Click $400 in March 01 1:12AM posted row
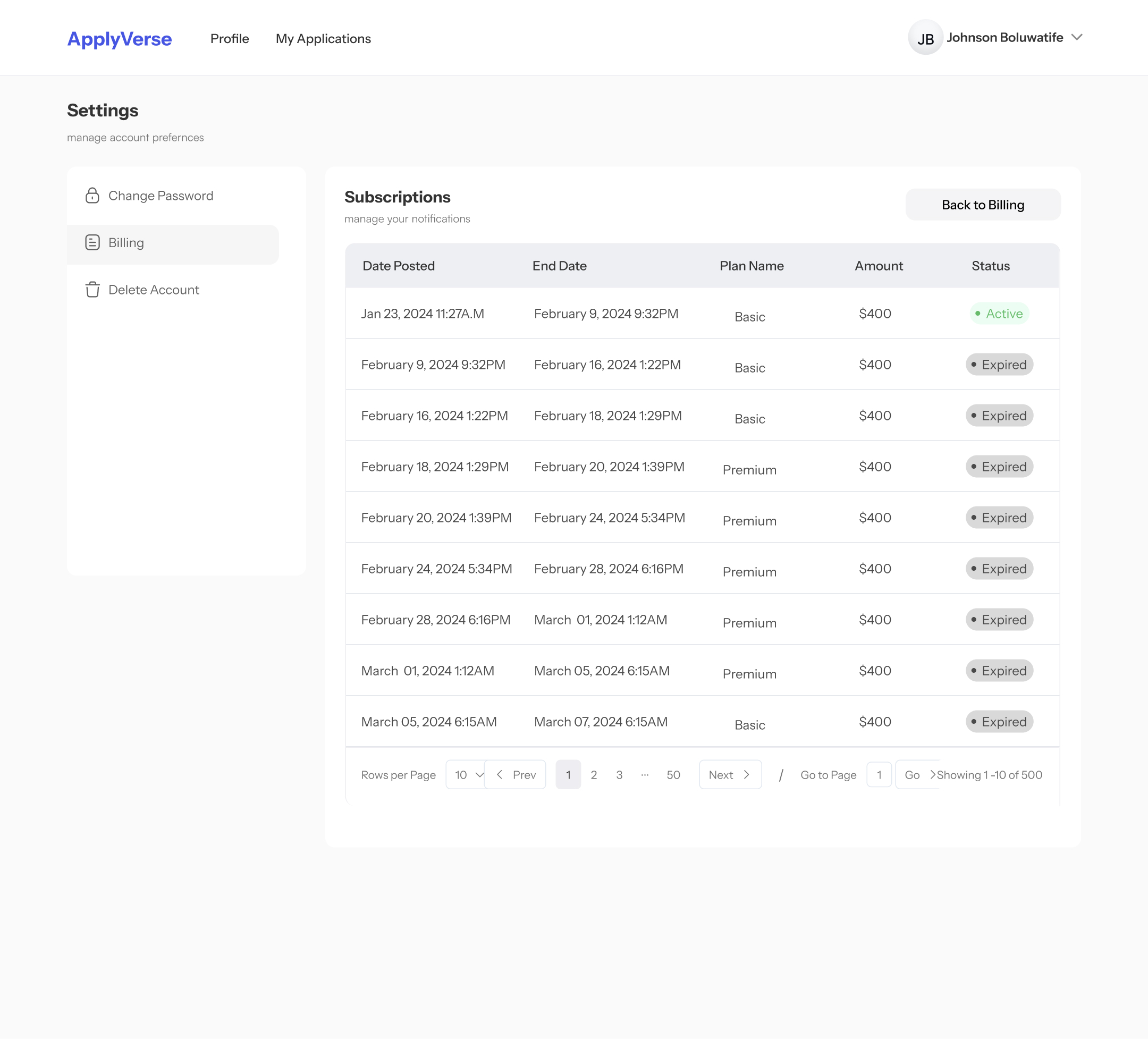1148x1039 pixels. (875, 671)
